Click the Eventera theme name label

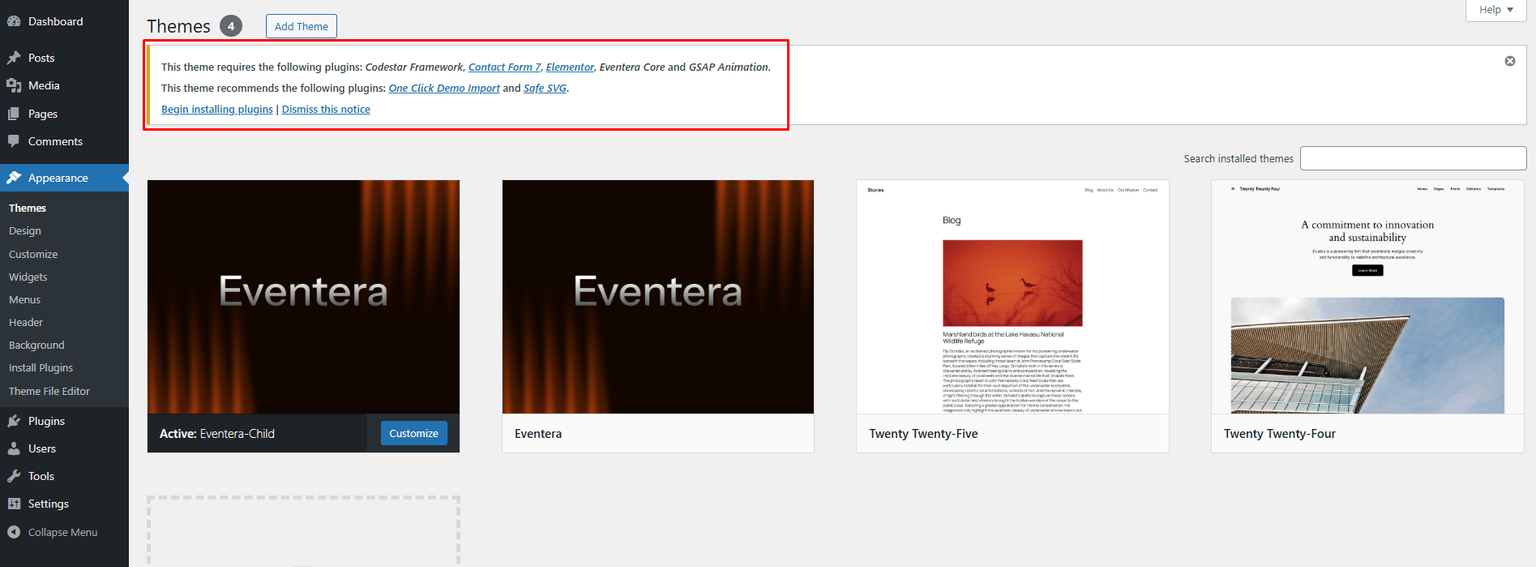538,434
